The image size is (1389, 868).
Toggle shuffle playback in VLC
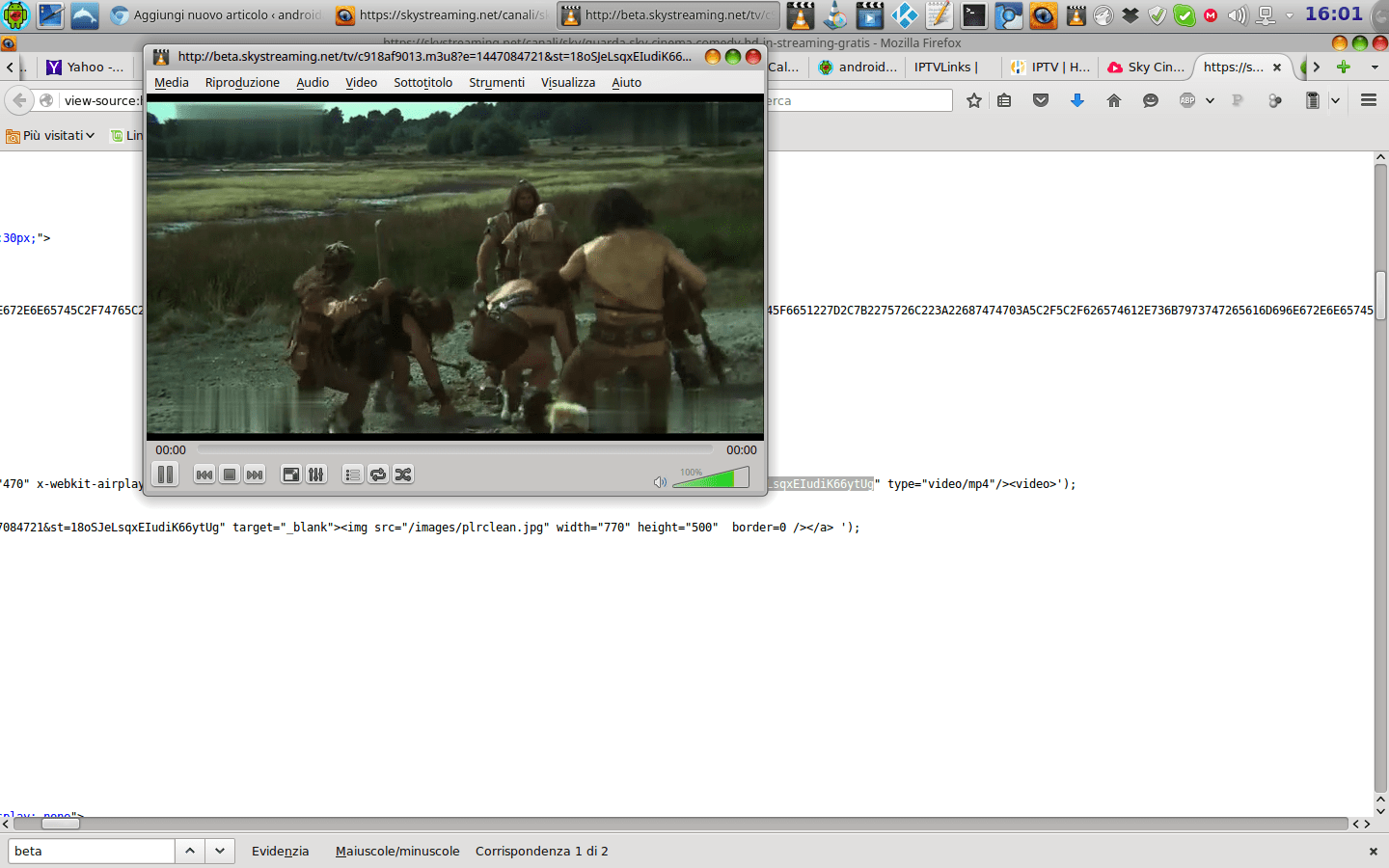[403, 475]
